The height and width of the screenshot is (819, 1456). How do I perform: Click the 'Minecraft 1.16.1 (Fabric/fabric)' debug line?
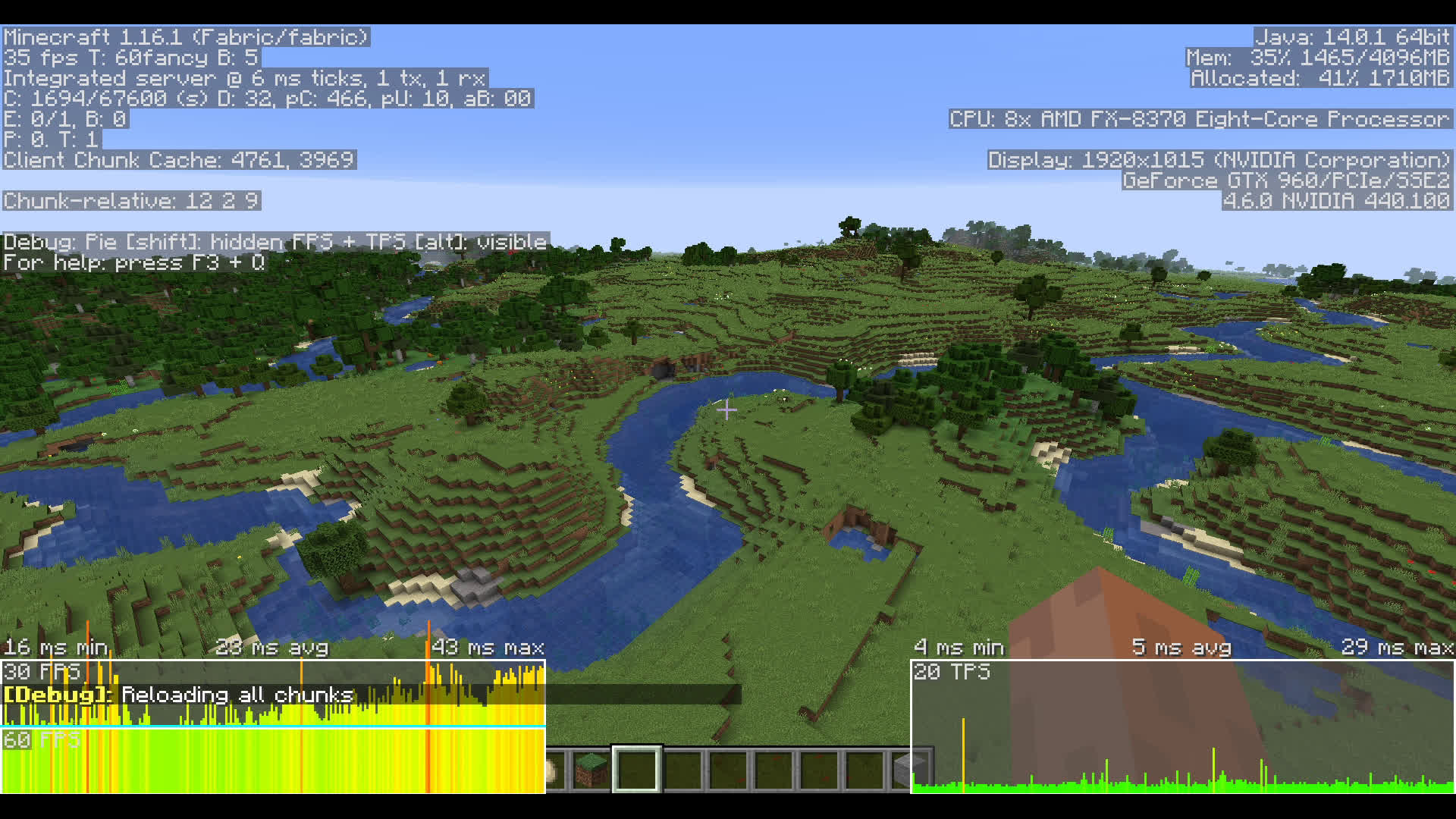point(186,37)
